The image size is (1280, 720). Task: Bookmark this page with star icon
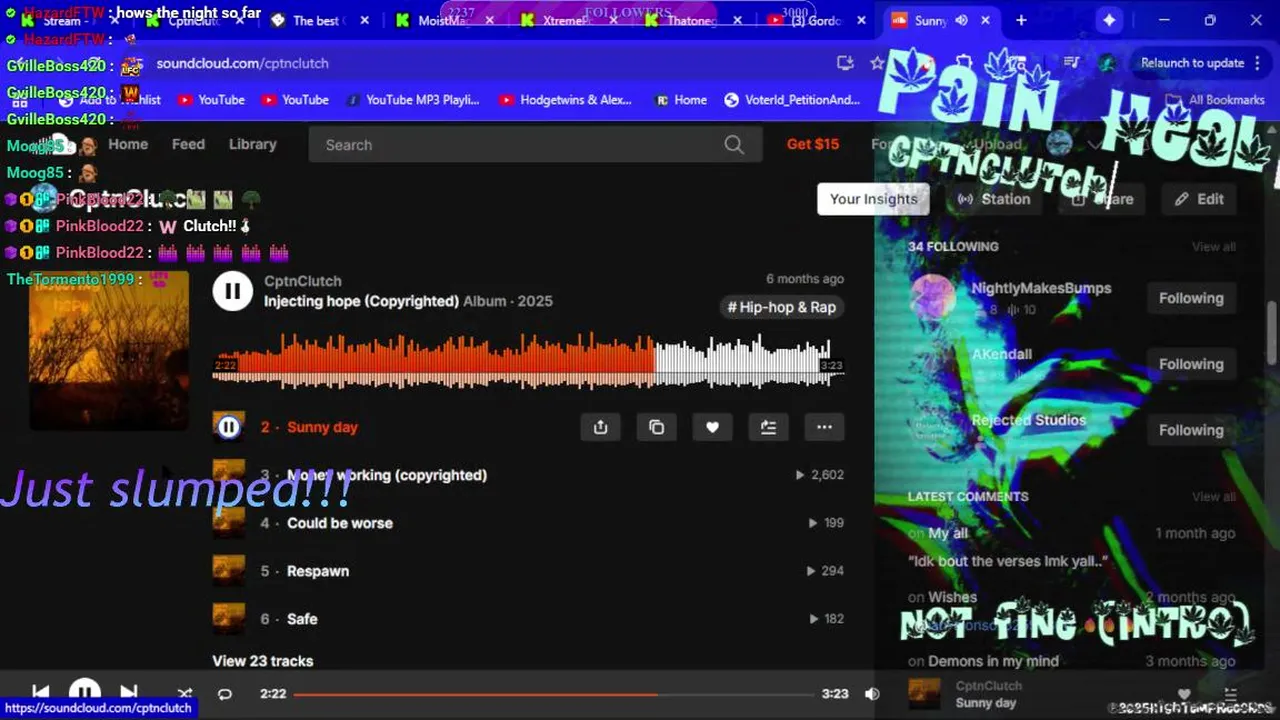click(x=877, y=63)
